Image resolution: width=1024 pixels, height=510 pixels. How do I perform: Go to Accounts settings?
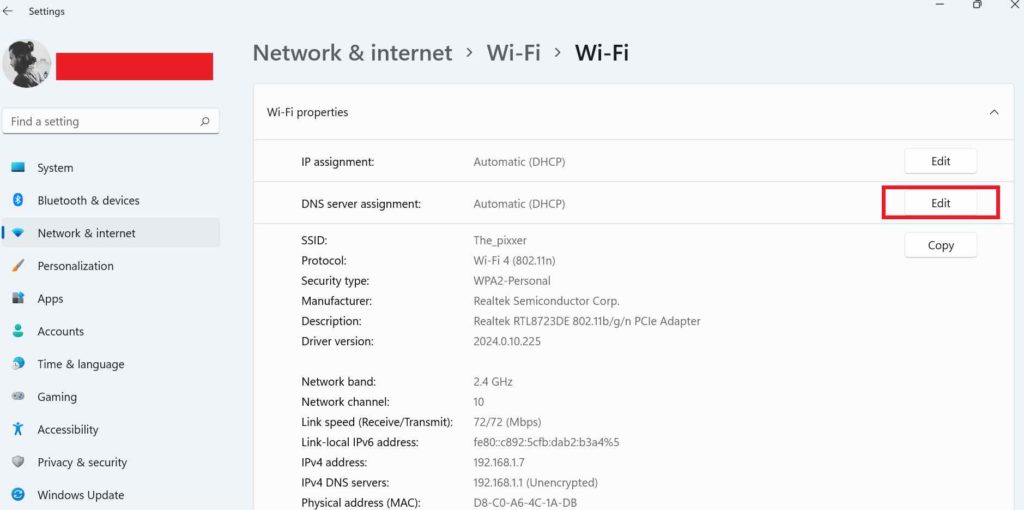coord(61,331)
